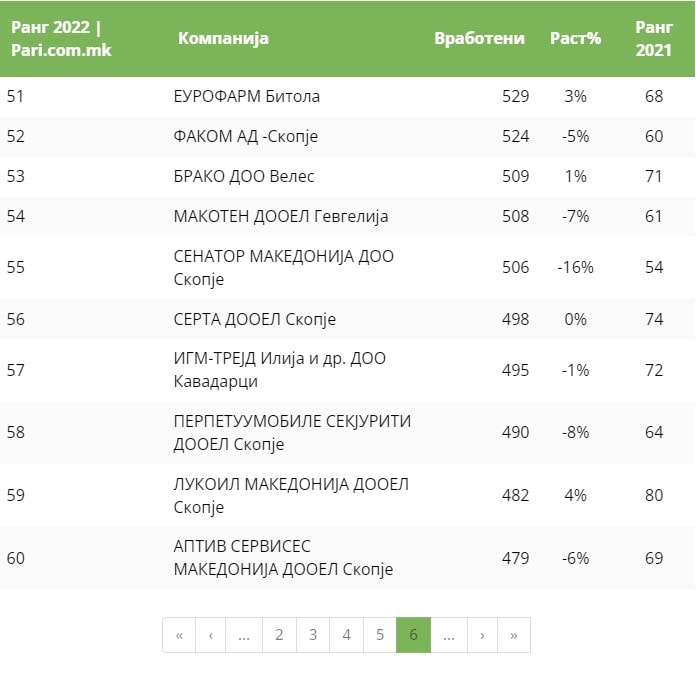Go to first page with « button
Viewport: 696px width, 689px height.
tap(179, 635)
